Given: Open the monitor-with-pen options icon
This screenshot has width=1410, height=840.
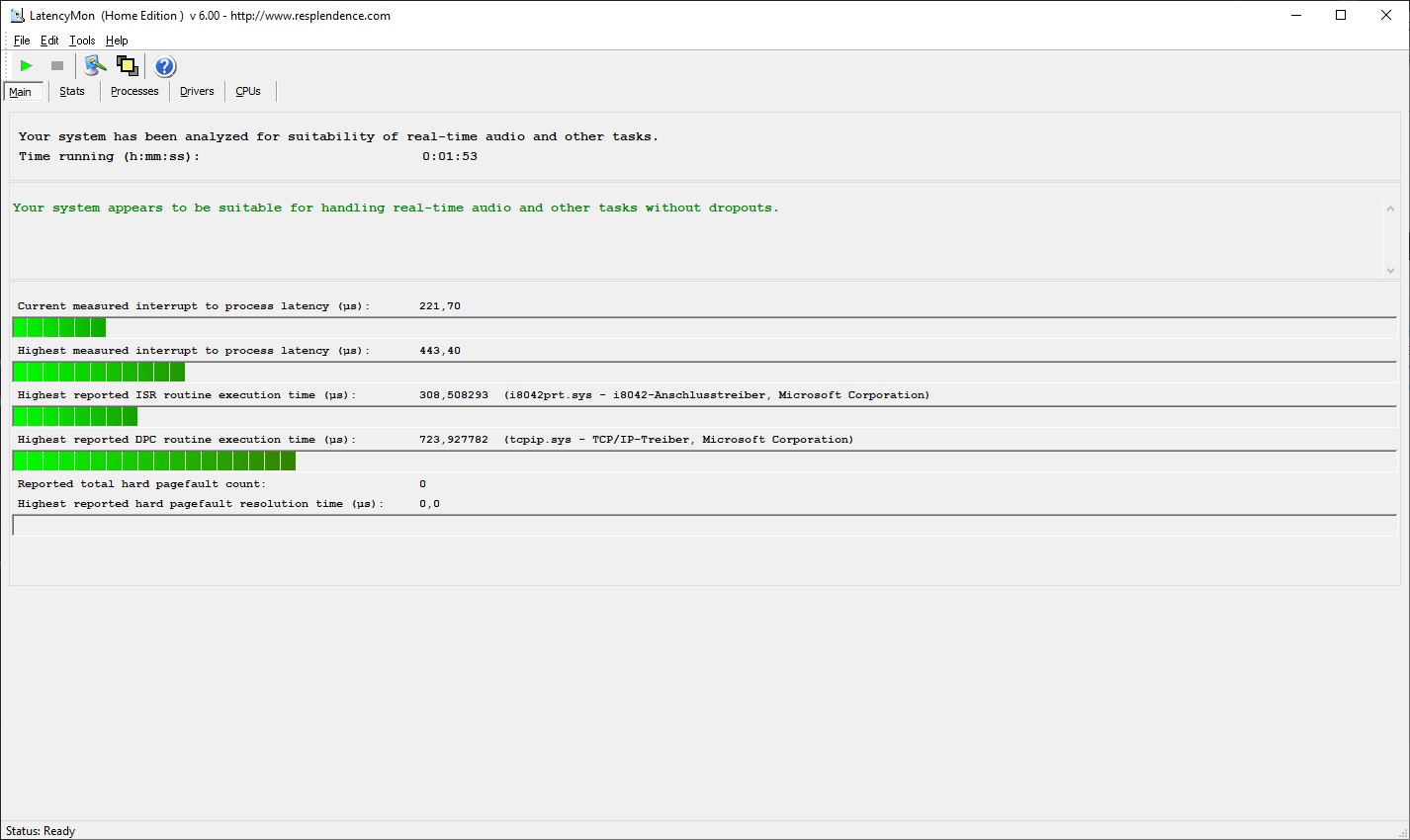Looking at the screenshot, I should [95, 66].
